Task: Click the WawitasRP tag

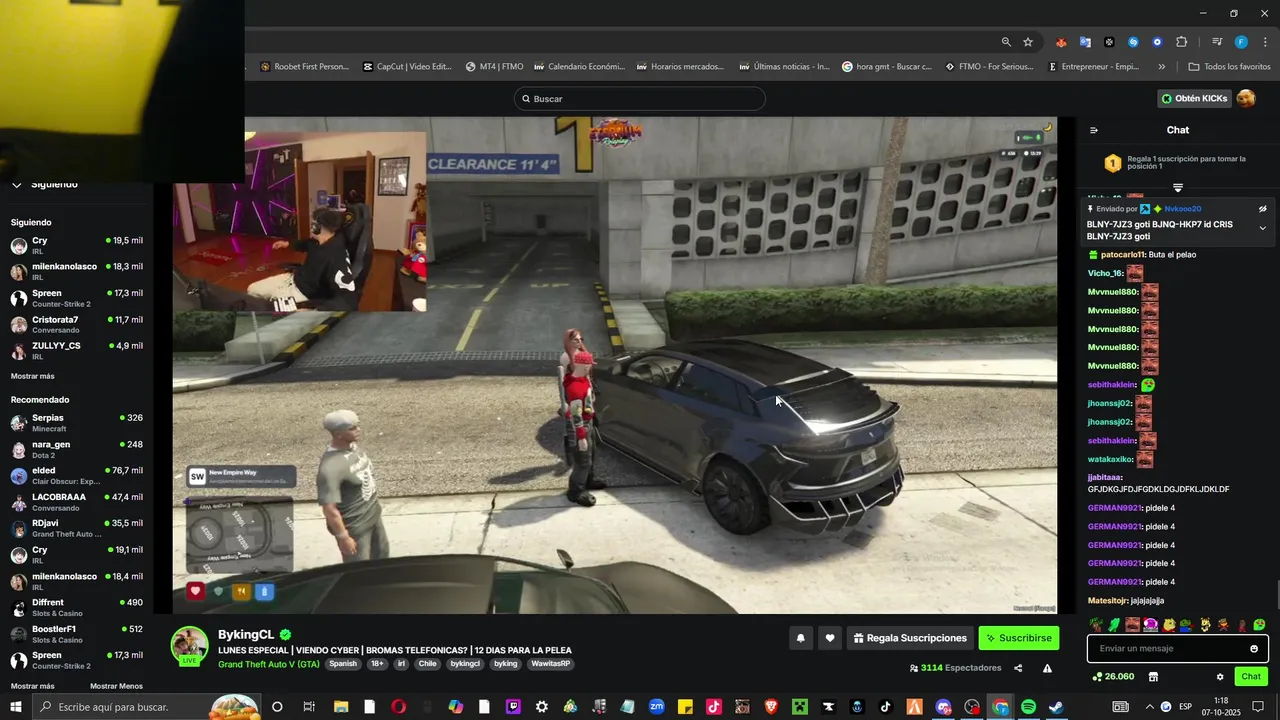Action: coord(551,664)
